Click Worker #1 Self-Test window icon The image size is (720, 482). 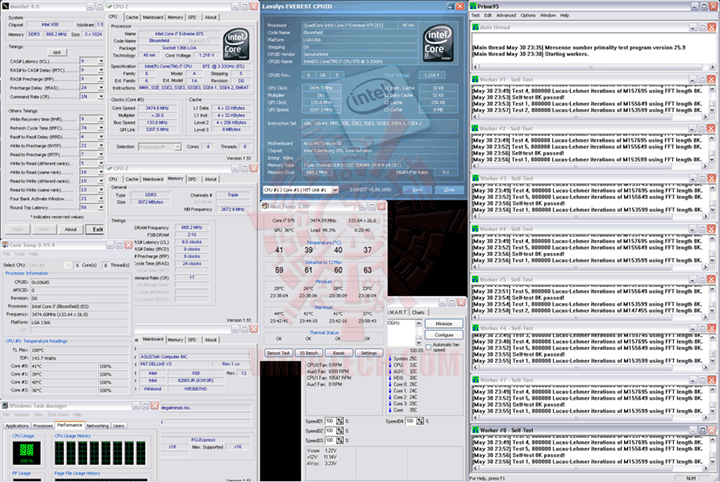tap(476, 79)
